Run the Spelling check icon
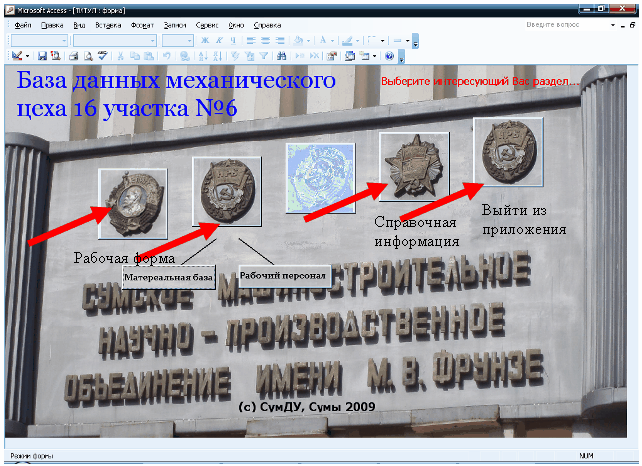 pos(102,56)
